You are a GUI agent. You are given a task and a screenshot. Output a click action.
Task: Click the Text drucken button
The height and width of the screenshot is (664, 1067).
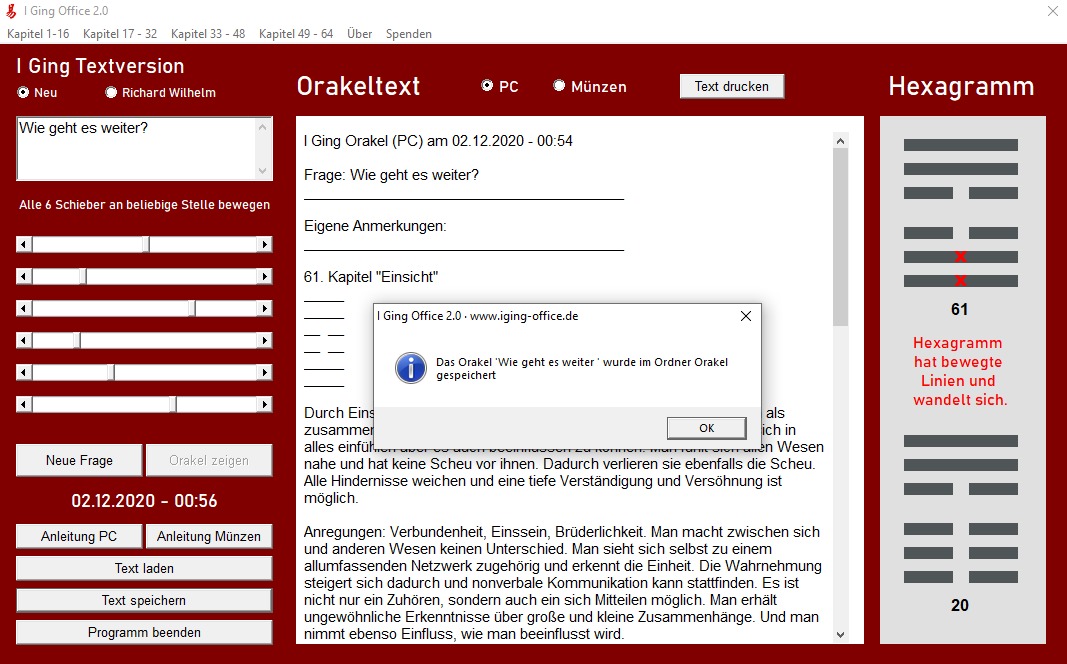pos(732,86)
